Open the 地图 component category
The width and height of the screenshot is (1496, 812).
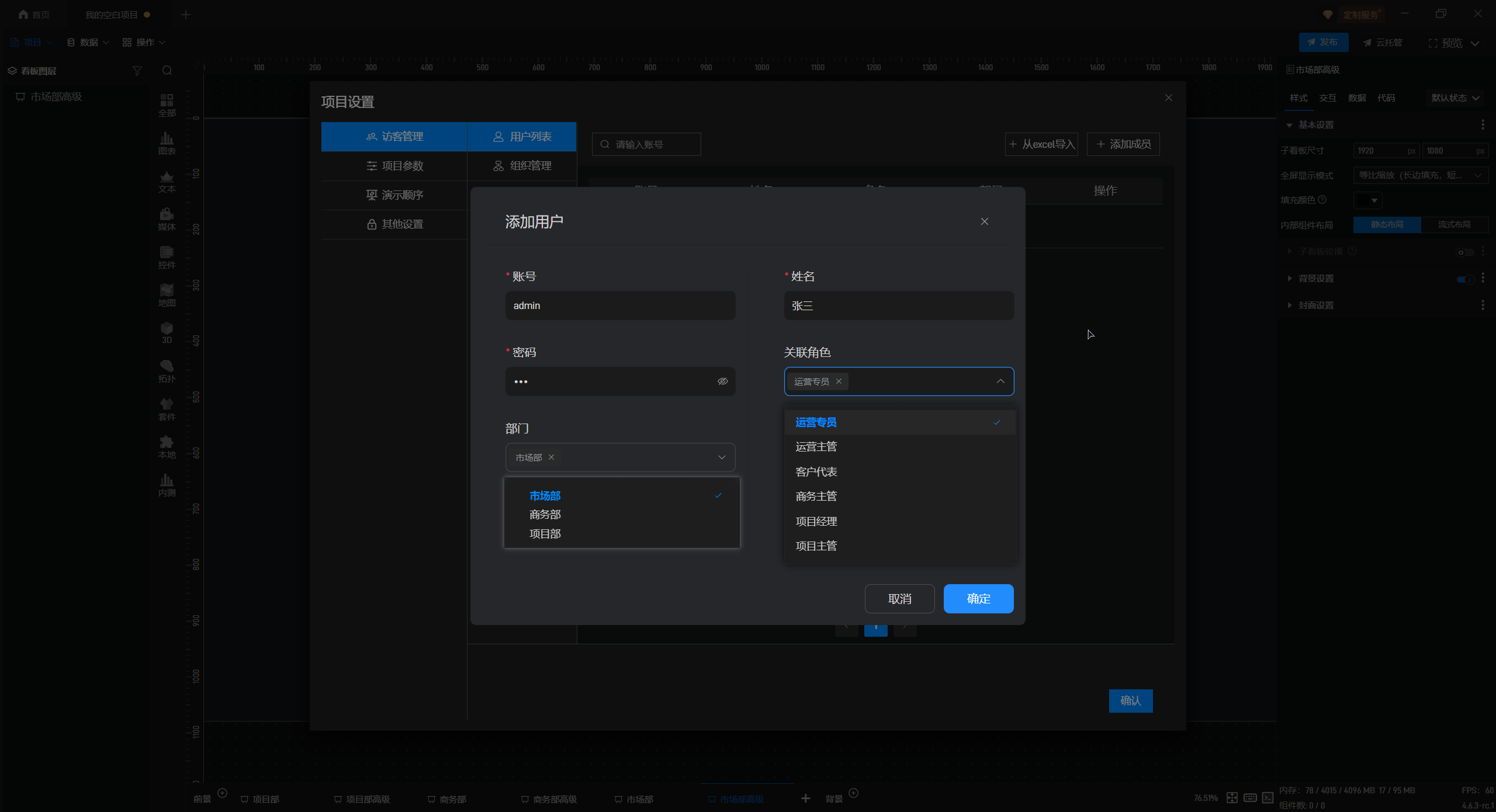point(167,294)
